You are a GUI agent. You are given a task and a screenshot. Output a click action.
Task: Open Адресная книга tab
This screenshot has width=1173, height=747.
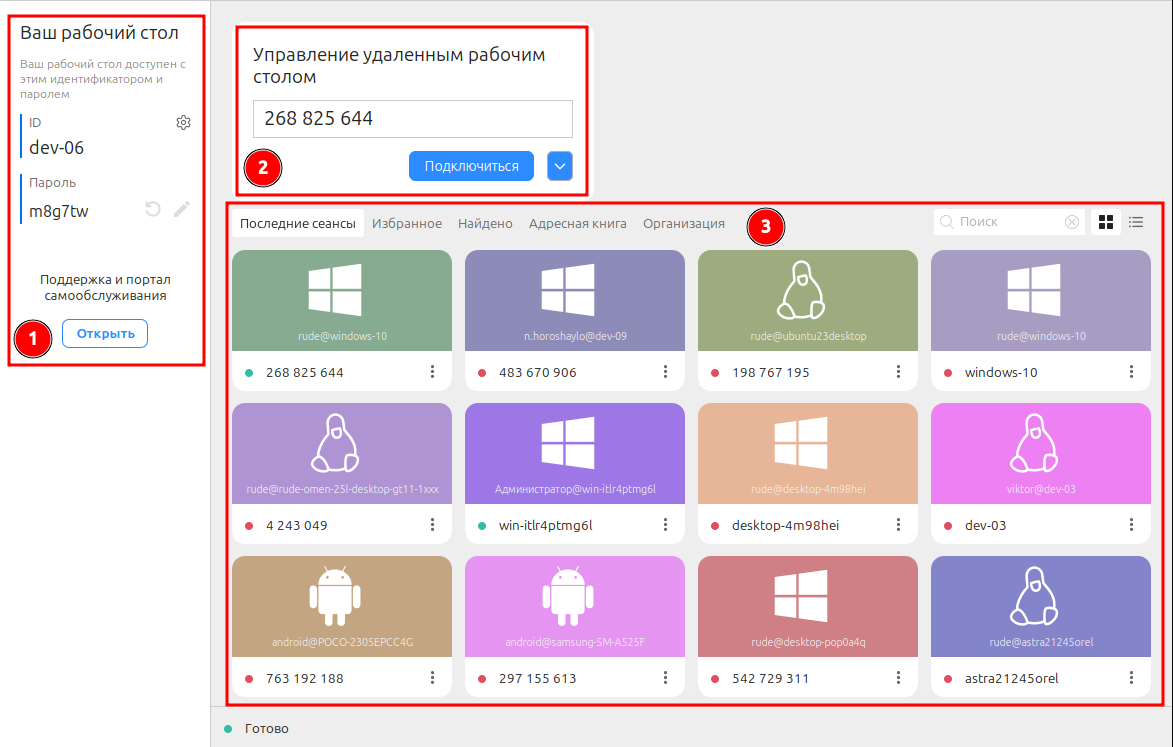[x=578, y=223]
